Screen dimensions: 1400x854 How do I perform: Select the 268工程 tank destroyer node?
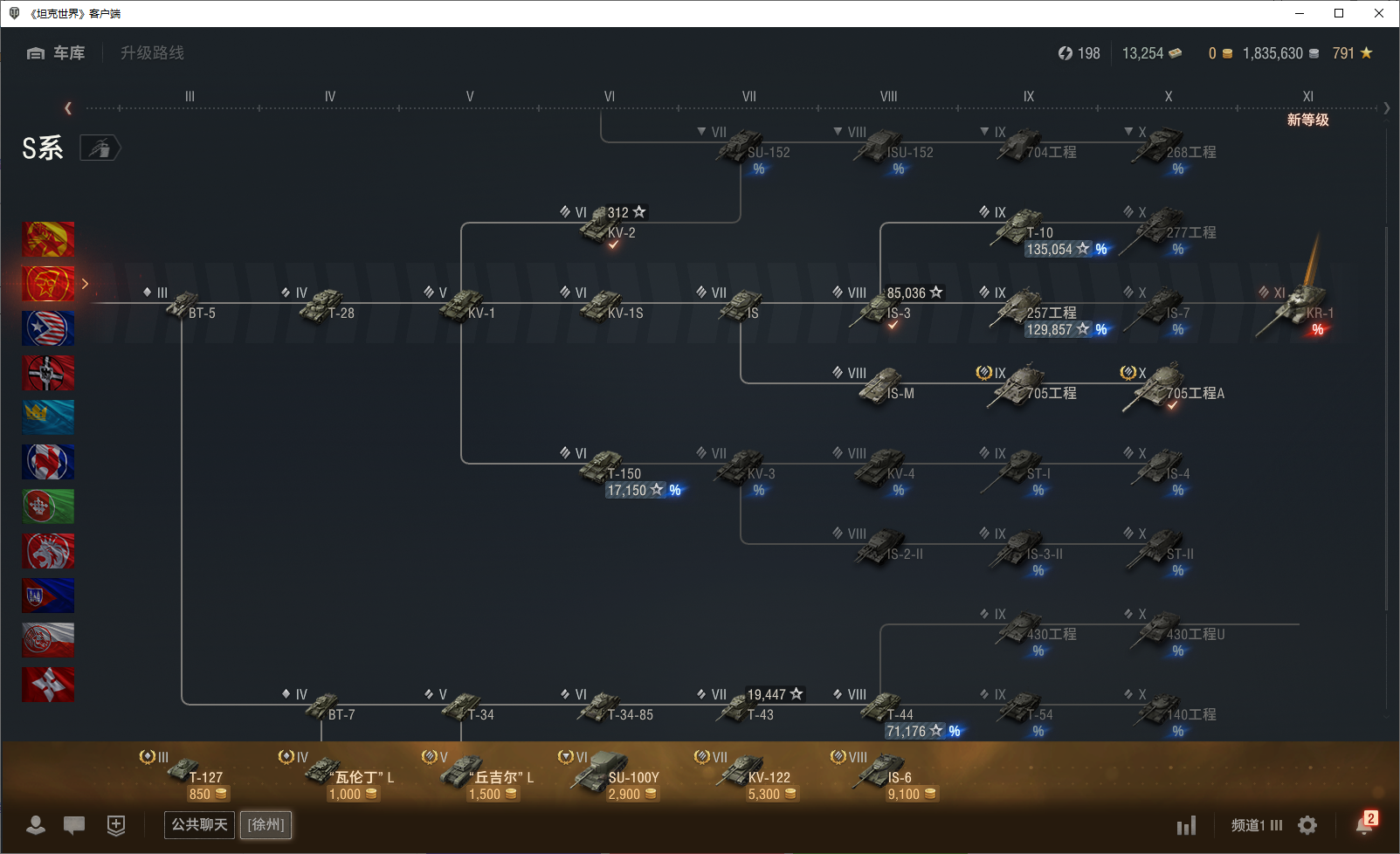click(x=1170, y=151)
